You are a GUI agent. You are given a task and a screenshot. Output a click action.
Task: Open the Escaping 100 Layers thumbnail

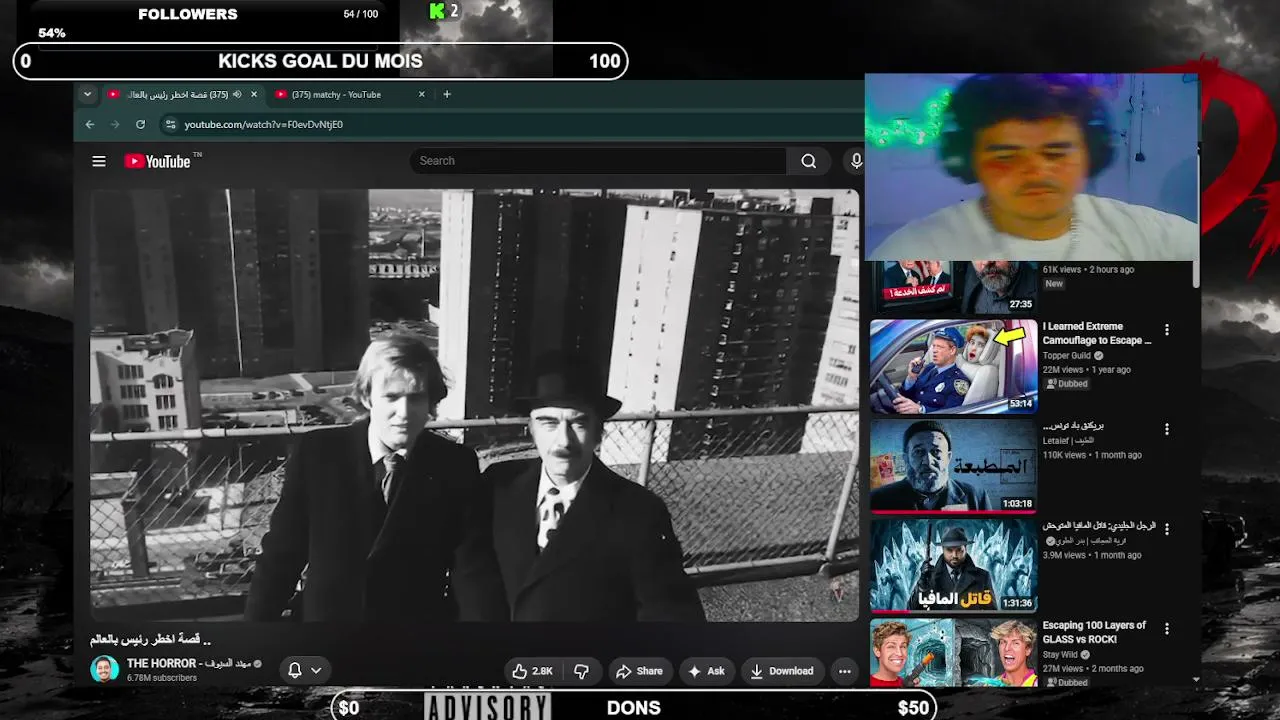click(954, 654)
